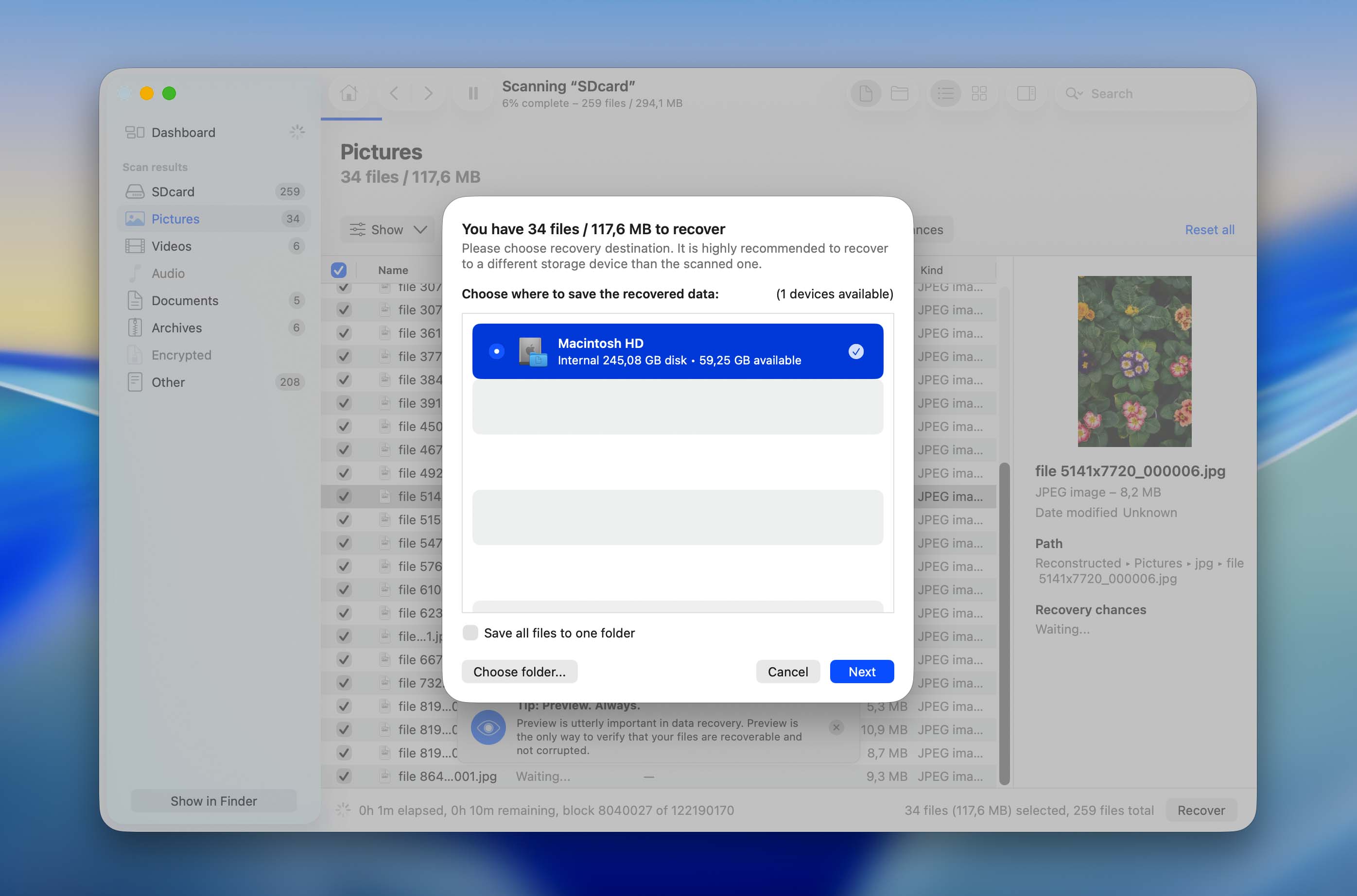Click the checkmark on Macintosh HD row

tap(856, 351)
